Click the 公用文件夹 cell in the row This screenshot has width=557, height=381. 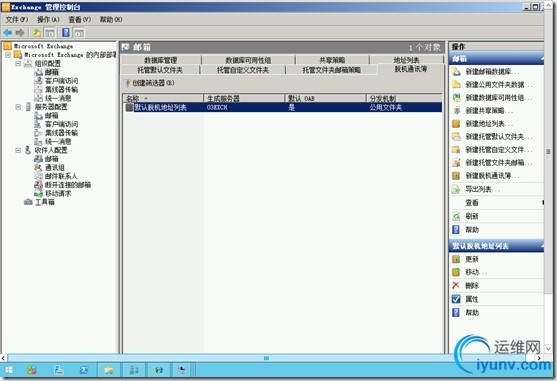[385, 107]
